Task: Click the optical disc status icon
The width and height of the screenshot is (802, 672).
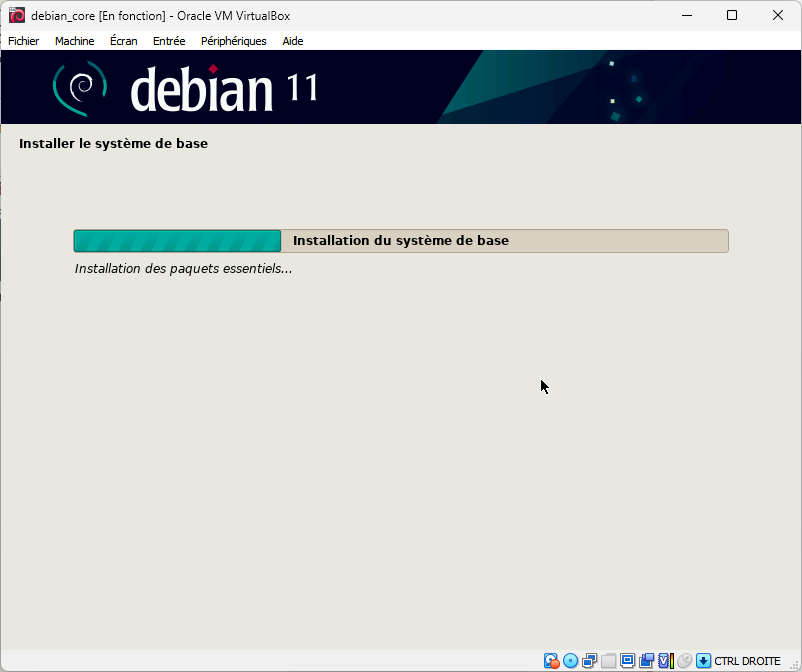Action: pos(570,661)
